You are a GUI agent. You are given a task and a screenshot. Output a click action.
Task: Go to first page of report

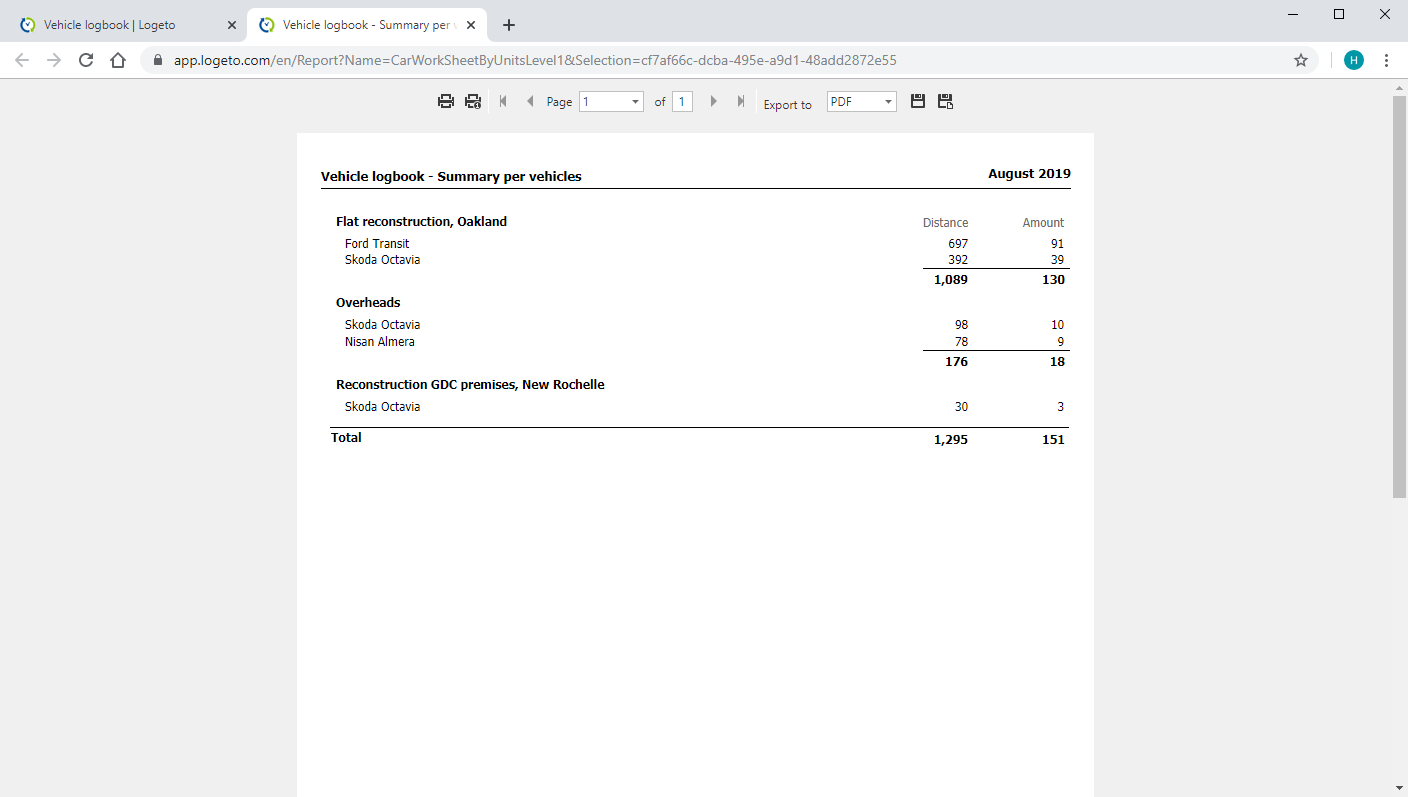pos(503,101)
